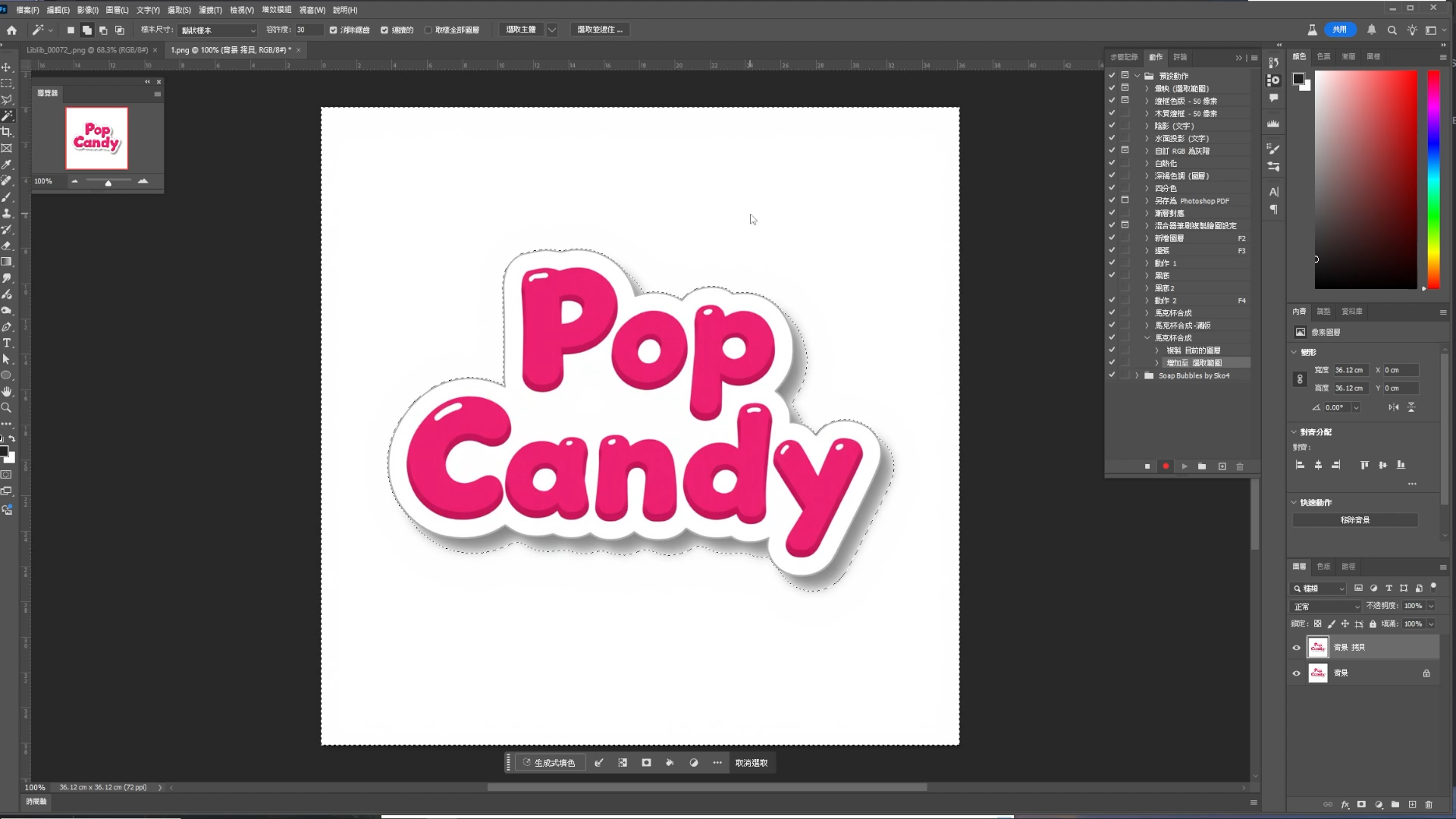Switch to the 色版 channels tab

coord(1323,566)
